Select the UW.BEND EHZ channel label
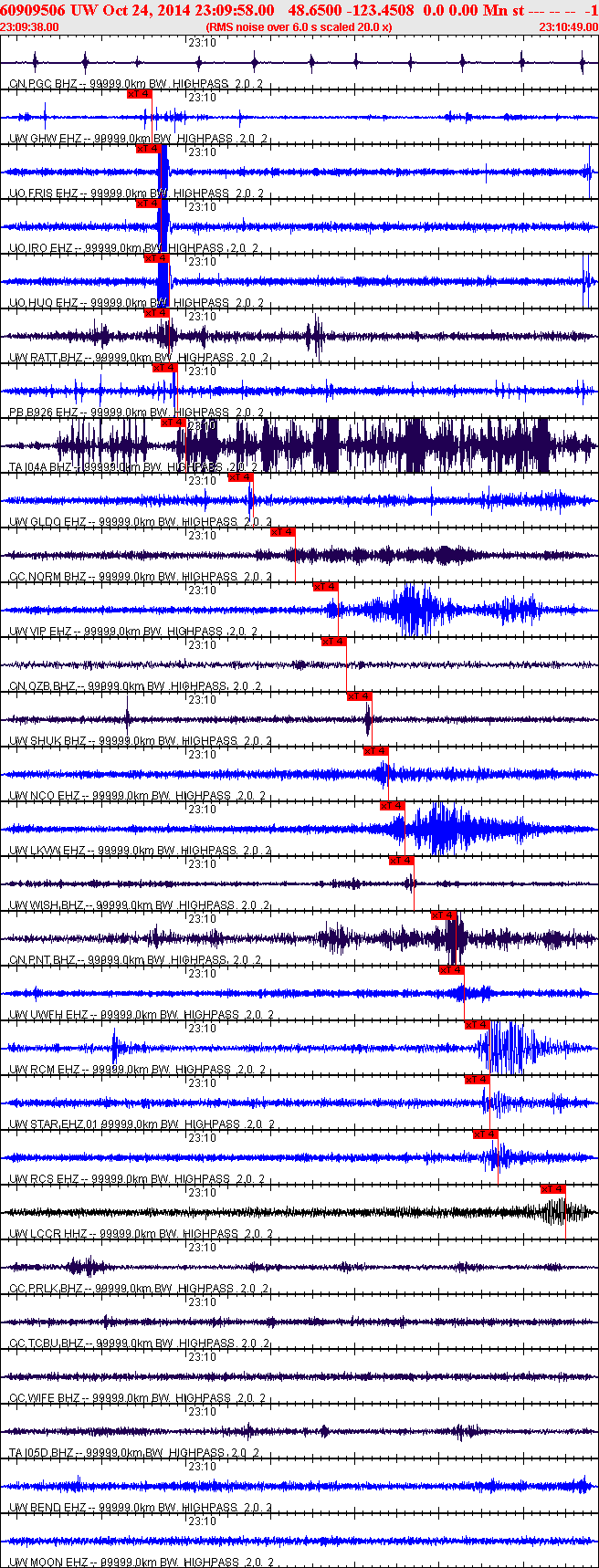 (47, 1508)
